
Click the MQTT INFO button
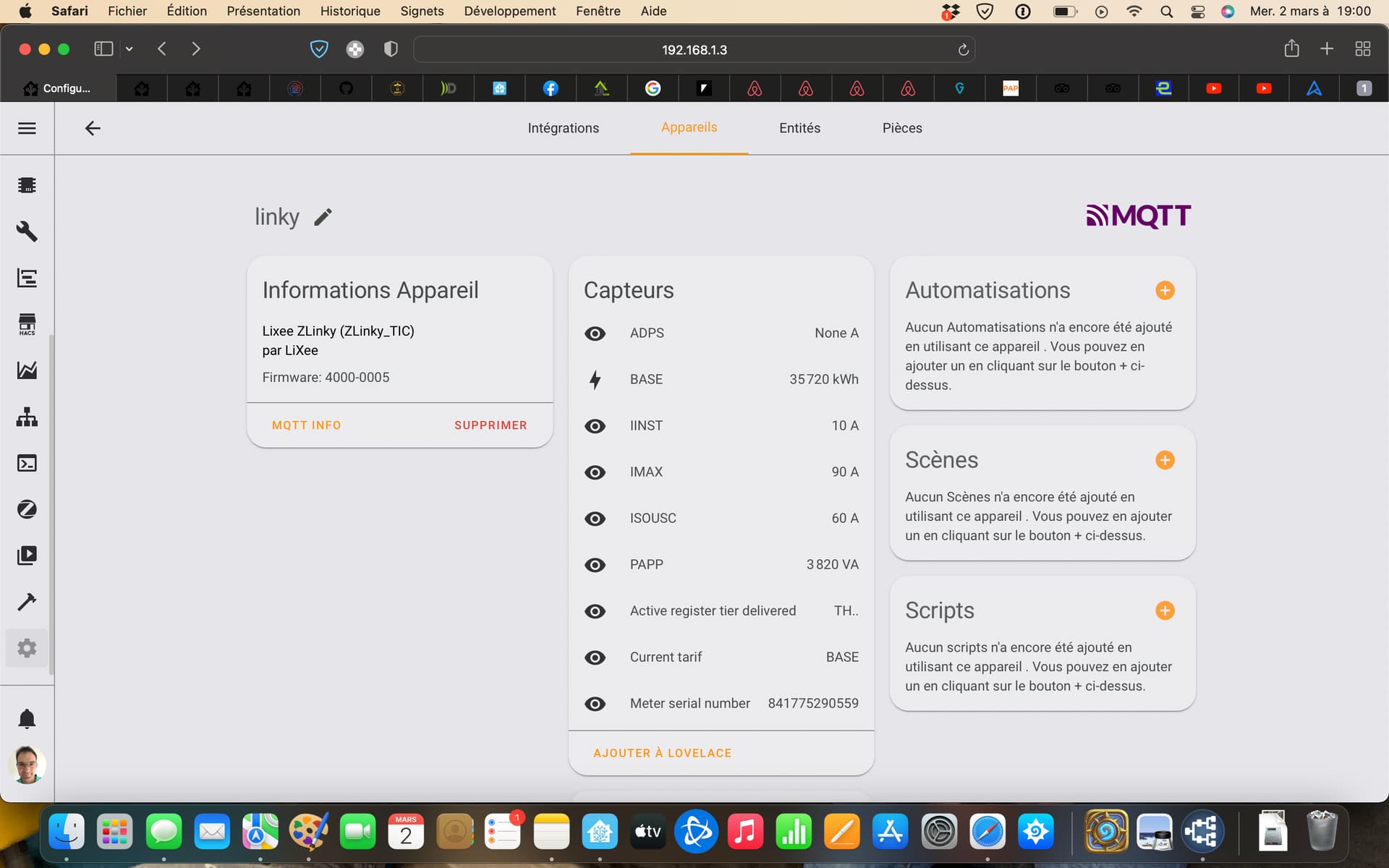pyautogui.click(x=306, y=425)
